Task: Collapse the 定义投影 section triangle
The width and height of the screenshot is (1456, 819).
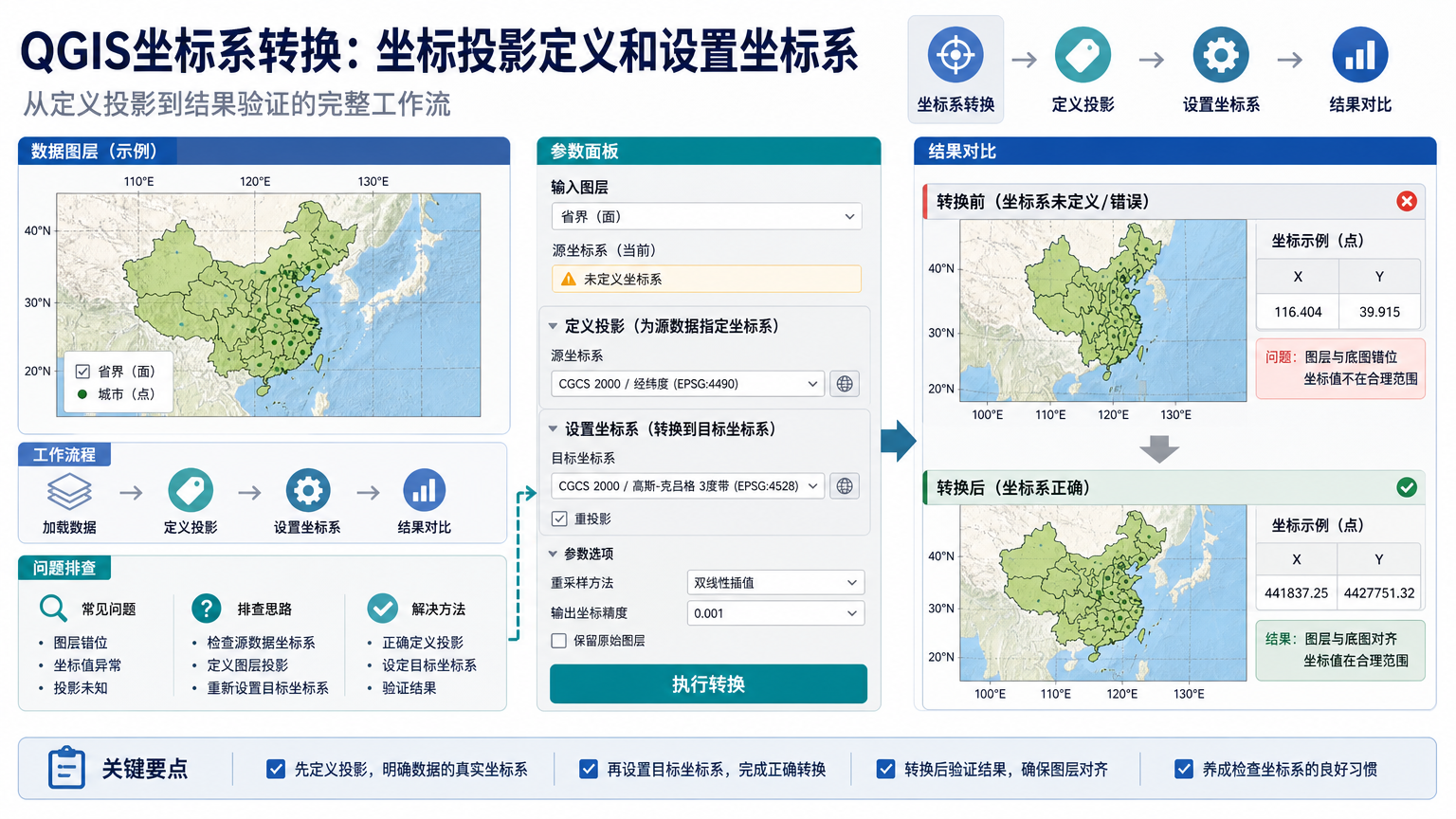Action: 553,326
